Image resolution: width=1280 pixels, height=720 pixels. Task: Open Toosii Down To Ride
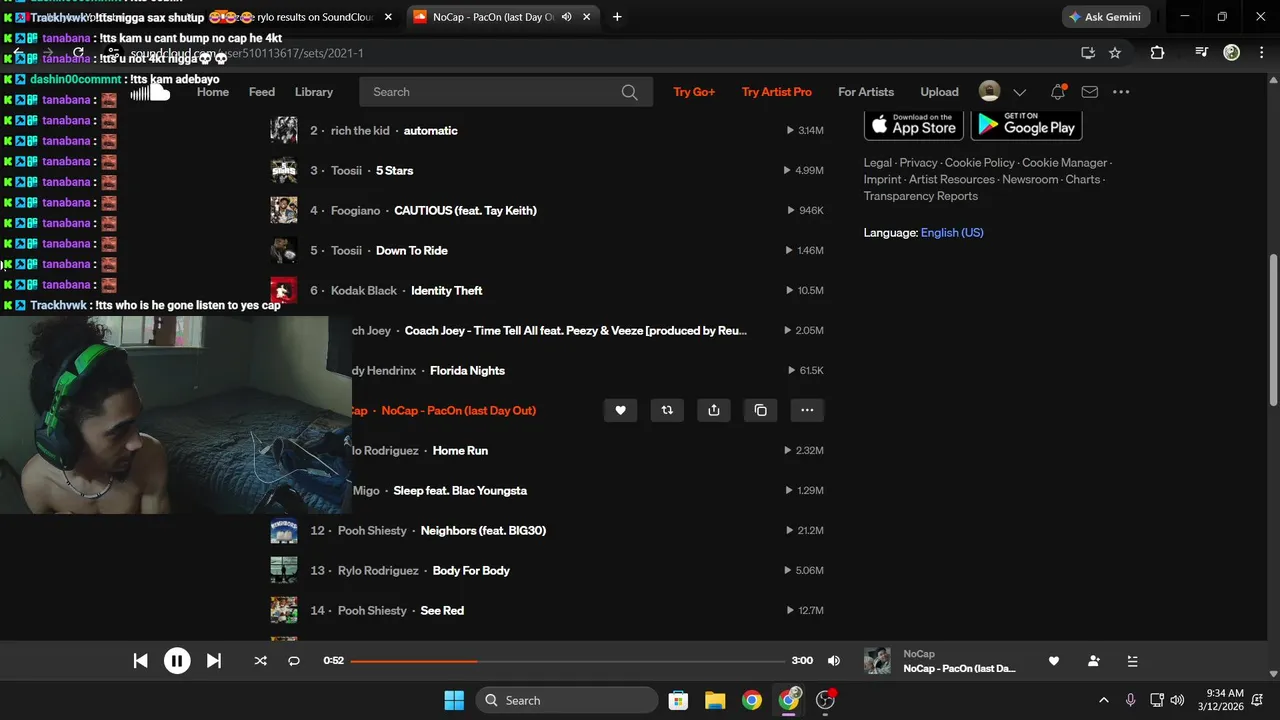[x=412, y=250]
